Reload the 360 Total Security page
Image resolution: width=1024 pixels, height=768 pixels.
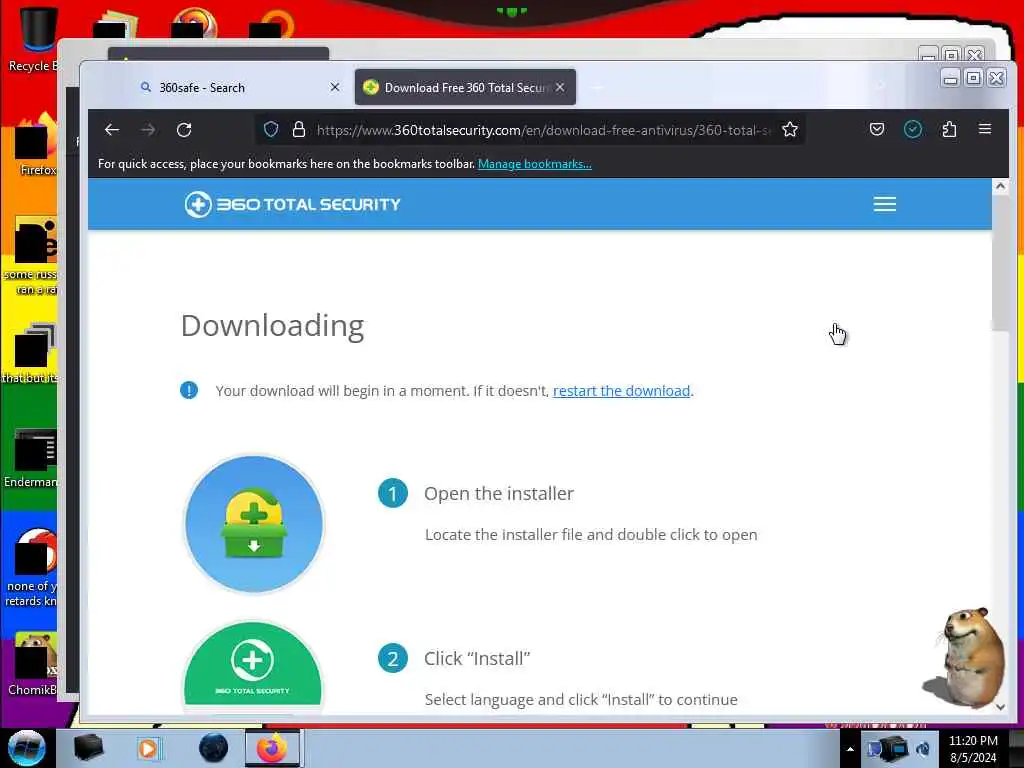184,130
